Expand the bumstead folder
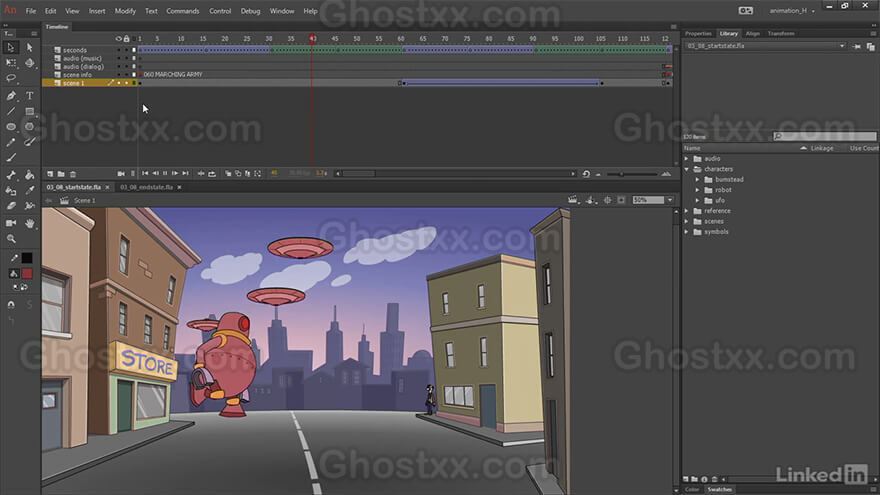 (x=698, y=180)
